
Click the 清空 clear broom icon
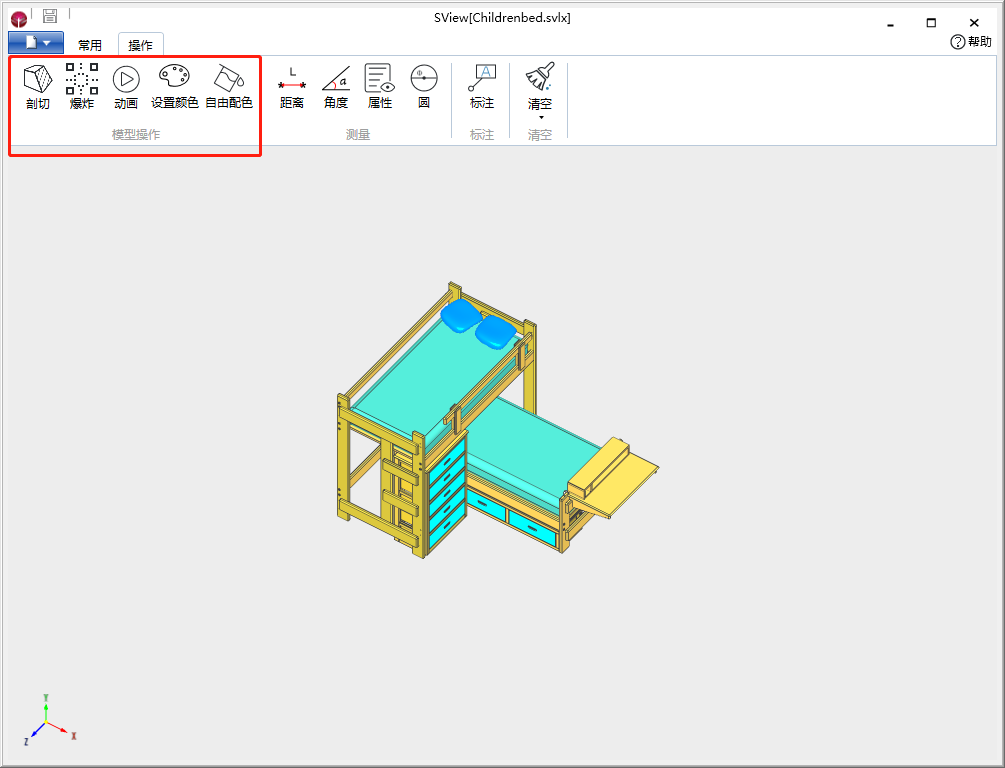[x=540, y=77]
